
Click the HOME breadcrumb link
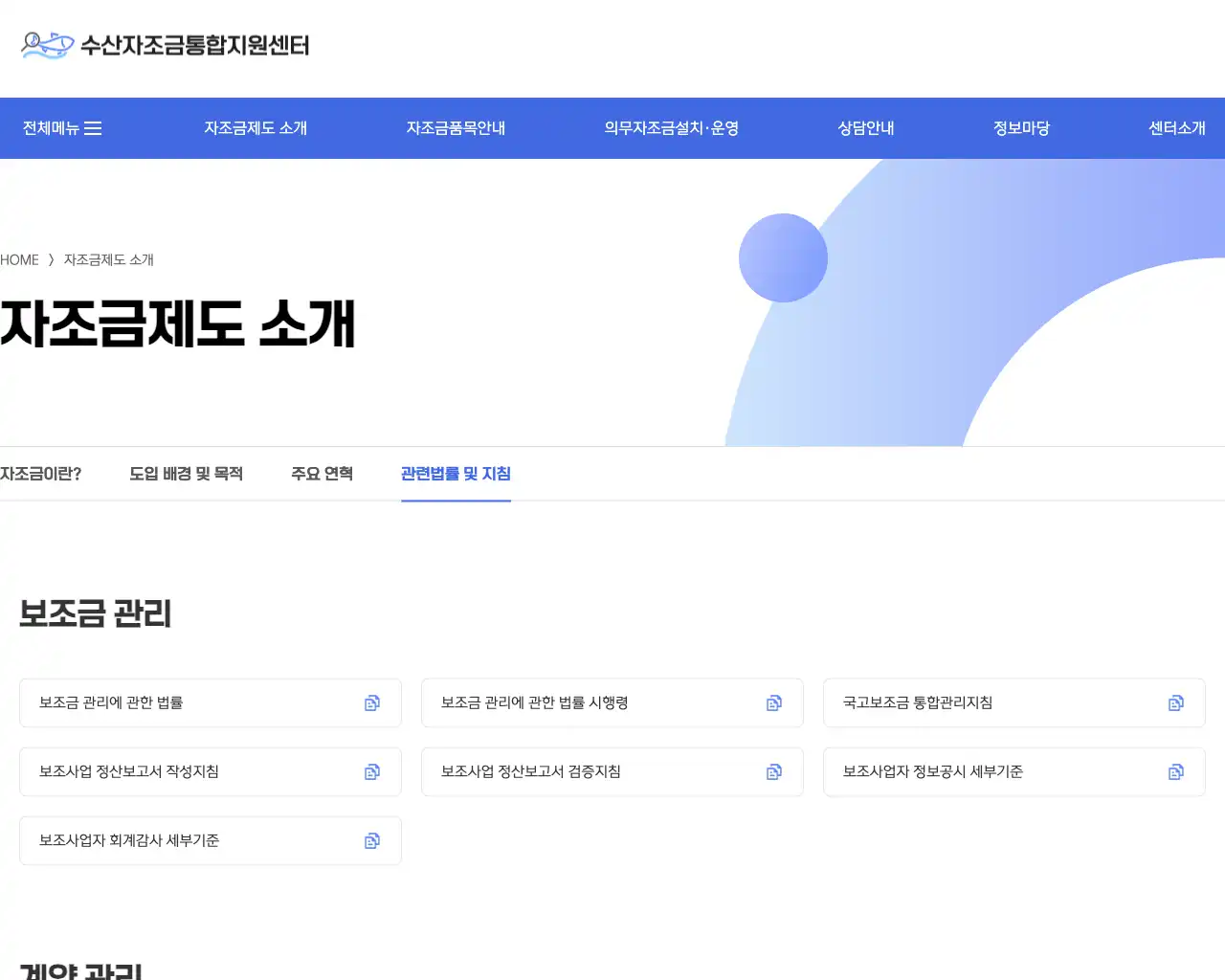19,259
